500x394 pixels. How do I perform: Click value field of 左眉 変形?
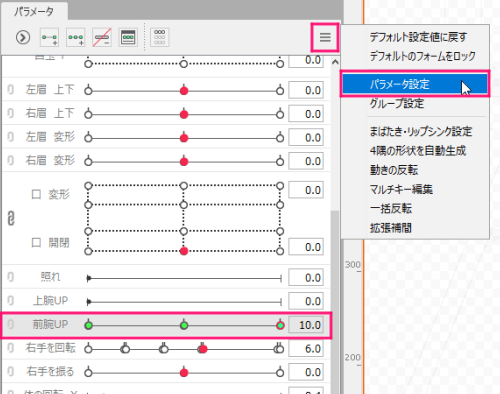306,137
